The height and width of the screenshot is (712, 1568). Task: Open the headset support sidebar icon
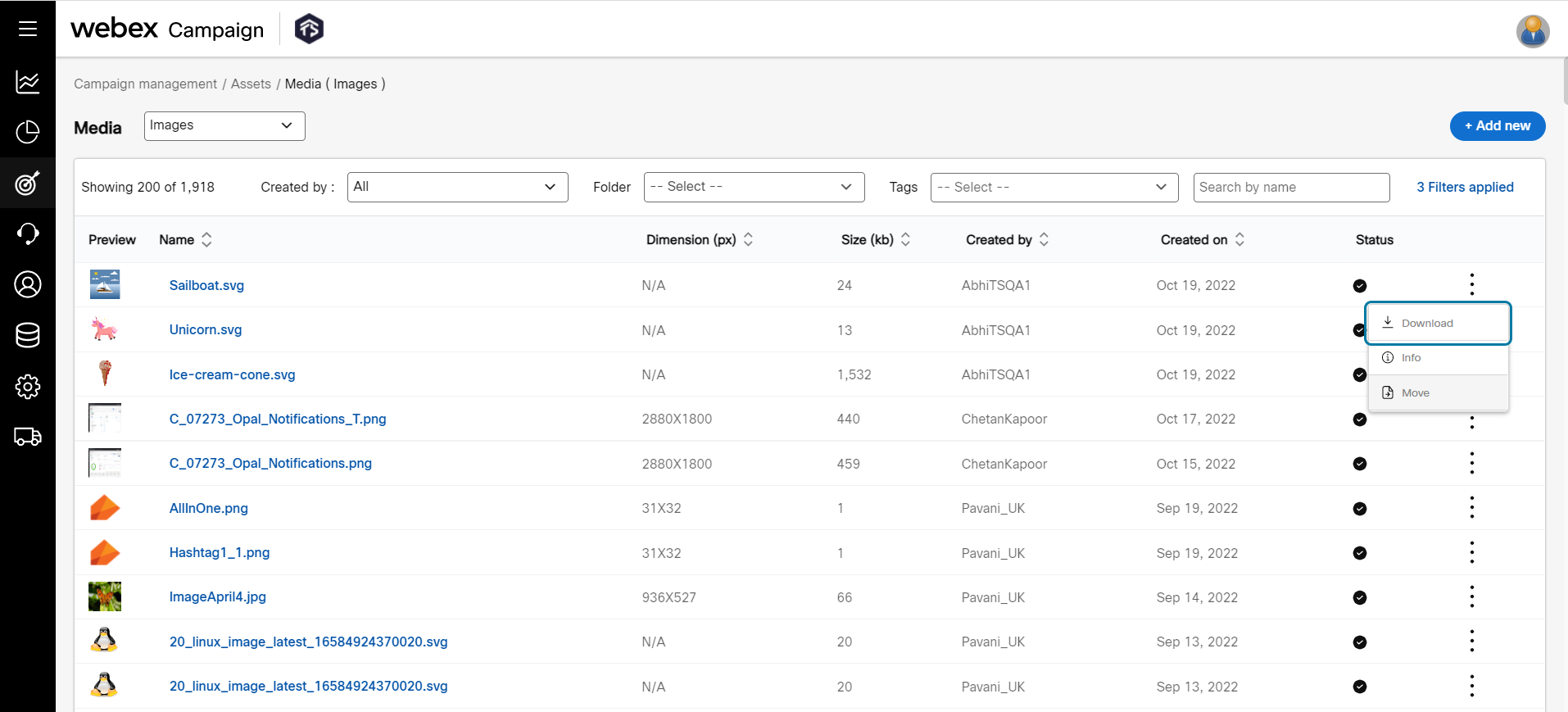[x=28, y=234]
